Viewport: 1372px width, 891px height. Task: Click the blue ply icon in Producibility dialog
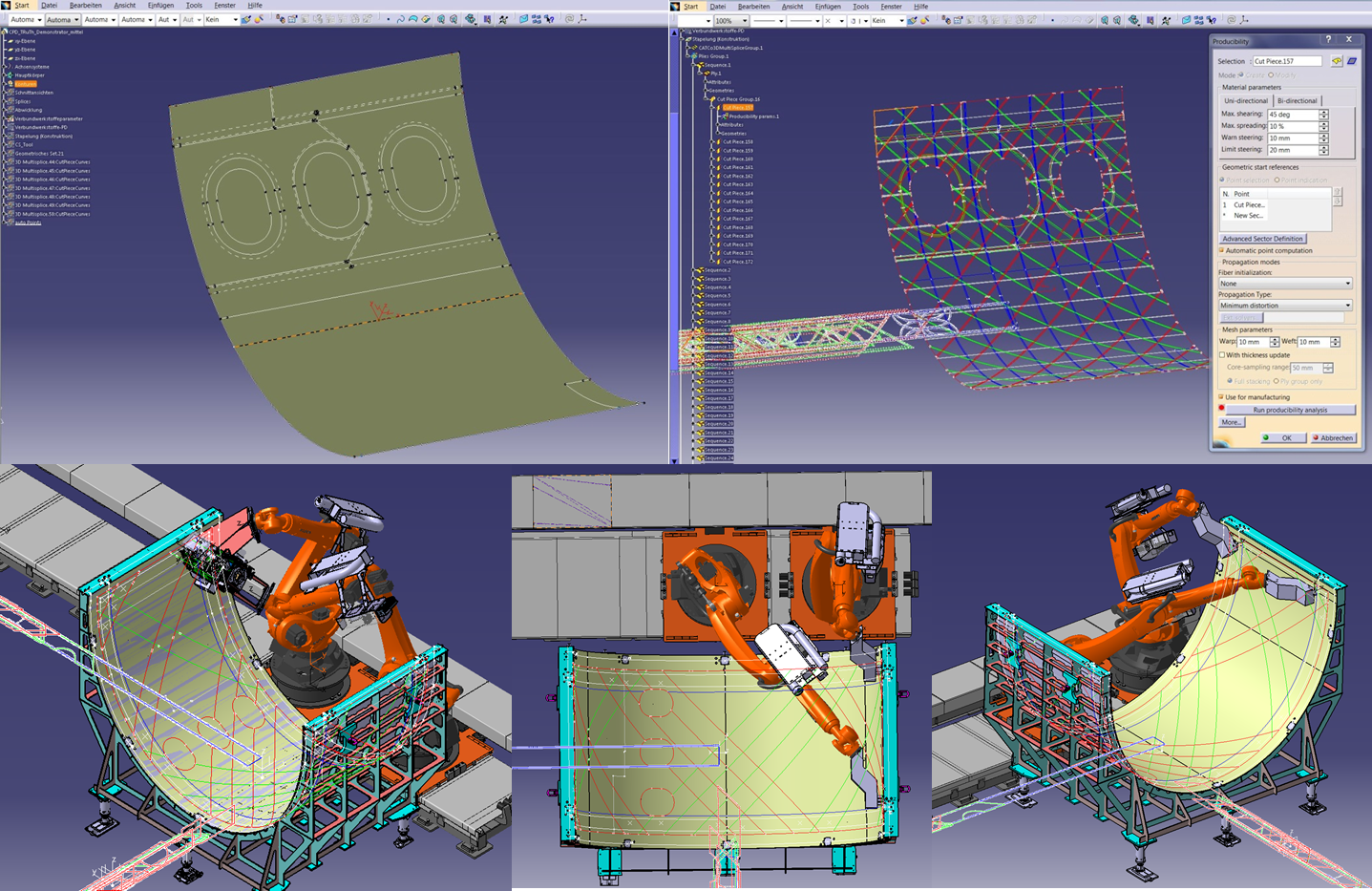(1352, 61)
